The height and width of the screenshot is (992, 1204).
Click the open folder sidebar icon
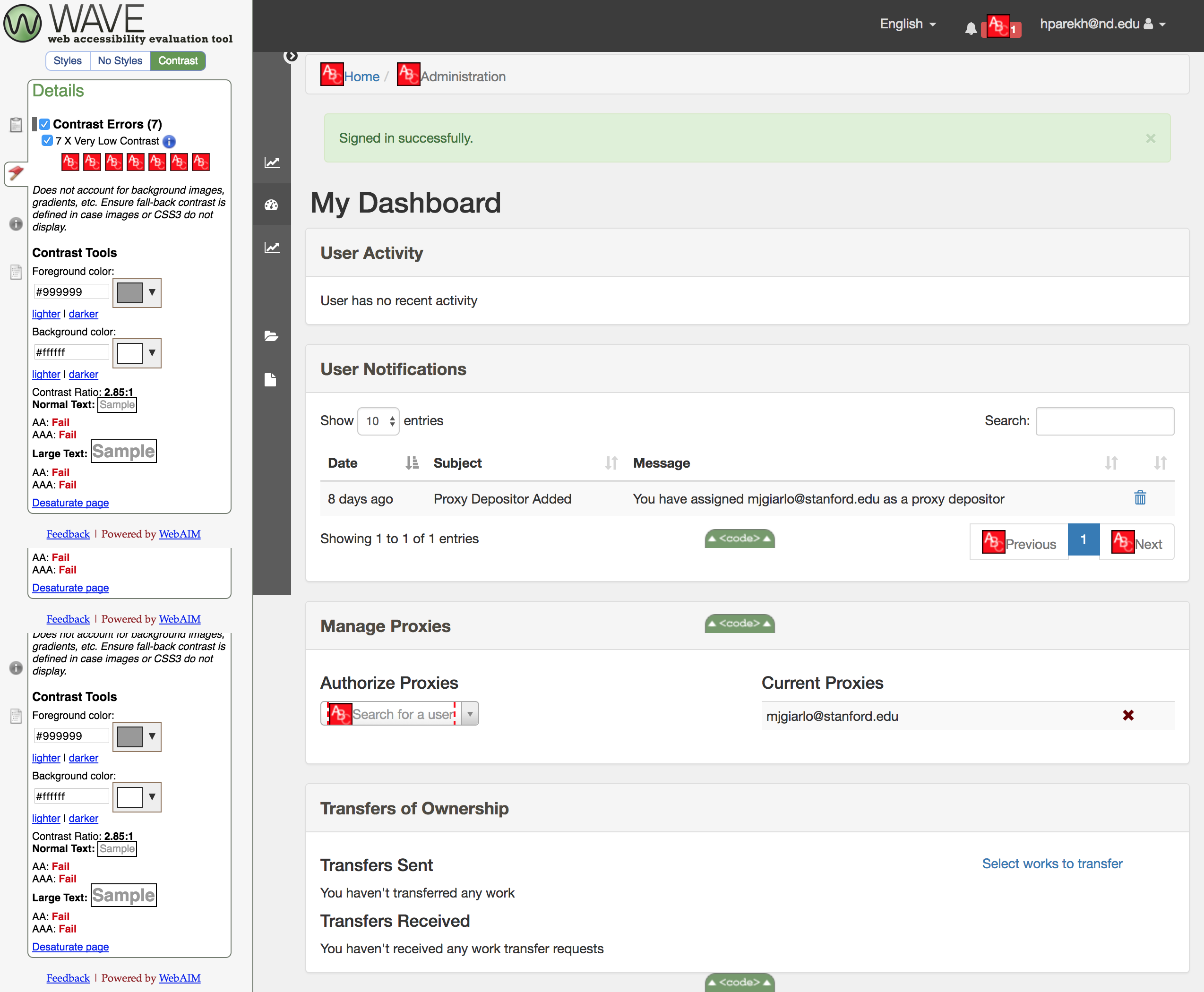(x=272, y=336)
